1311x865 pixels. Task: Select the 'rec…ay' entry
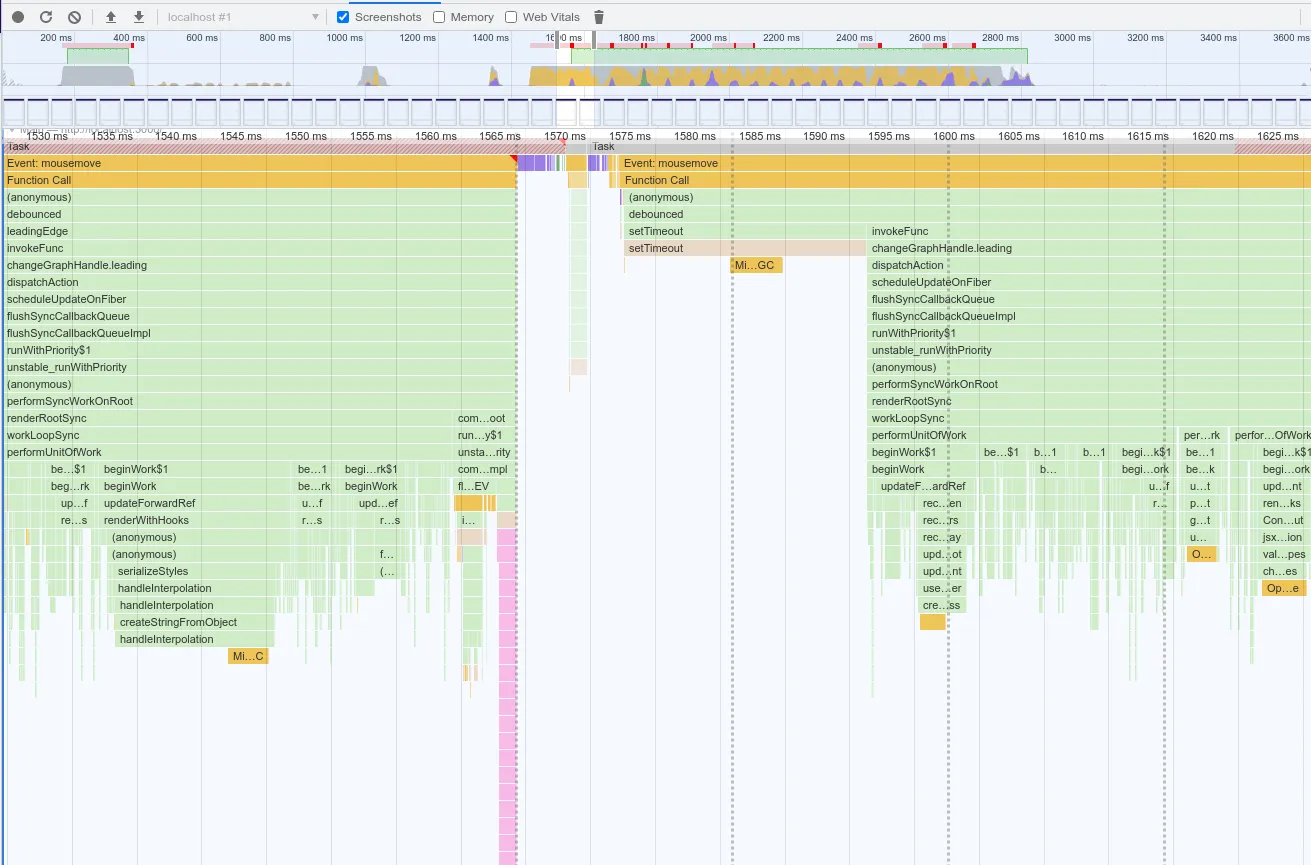pos(942,537)
